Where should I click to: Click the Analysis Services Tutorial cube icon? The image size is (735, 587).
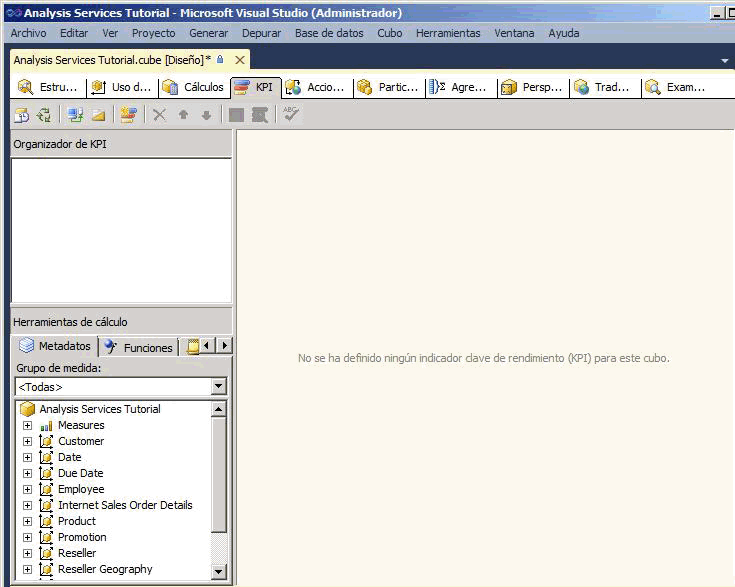tap(28, 409)
